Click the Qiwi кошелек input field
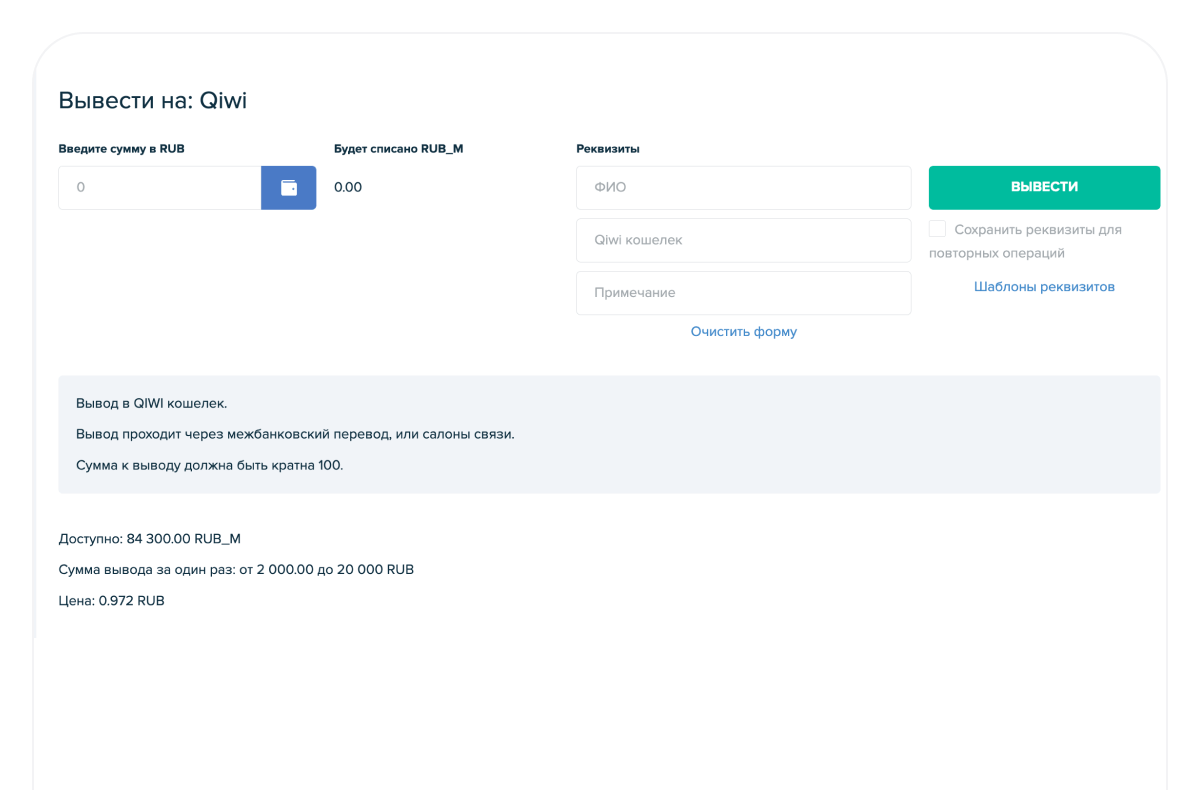This screenshot has height=790, width=1200. (x=743, y=241)
